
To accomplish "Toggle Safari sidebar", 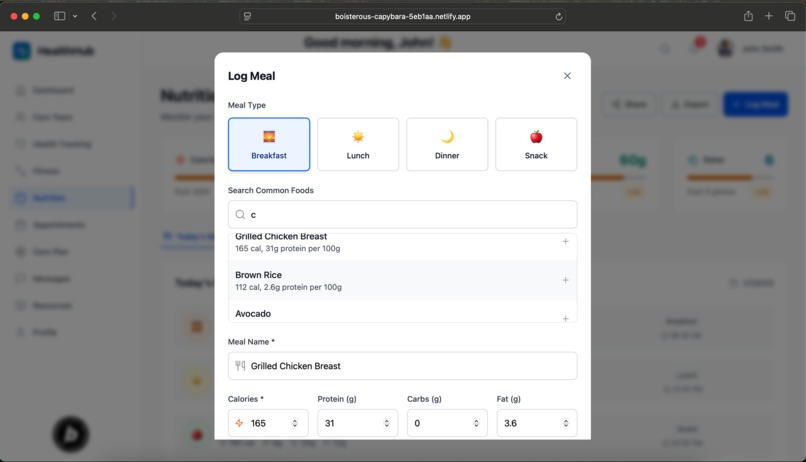I will (x=60, y=16).
